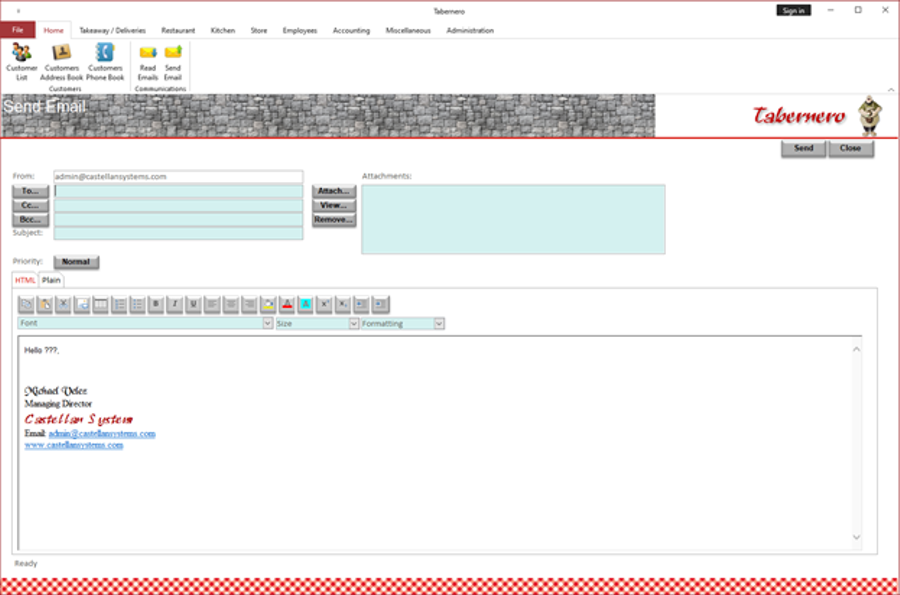This screenshot has width=900, height=595.
Task: Click the Copy icon in editor toolbar
Action: tap(26, 304)
